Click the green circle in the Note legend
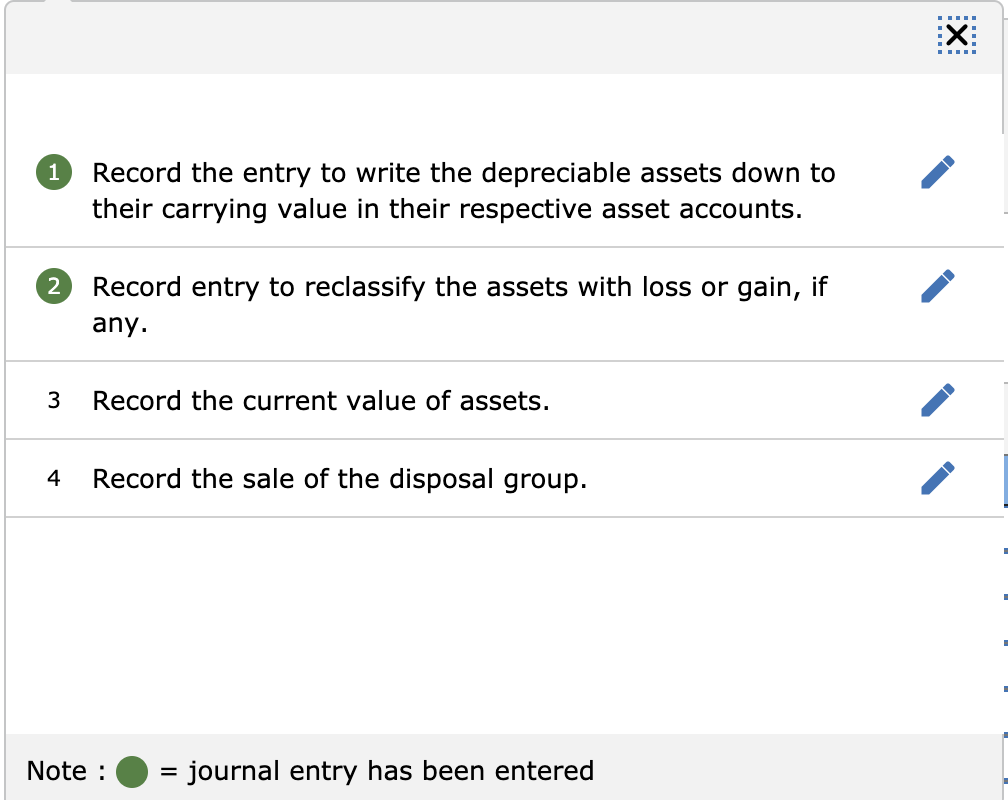1008x800 pixels. [130, 771]
